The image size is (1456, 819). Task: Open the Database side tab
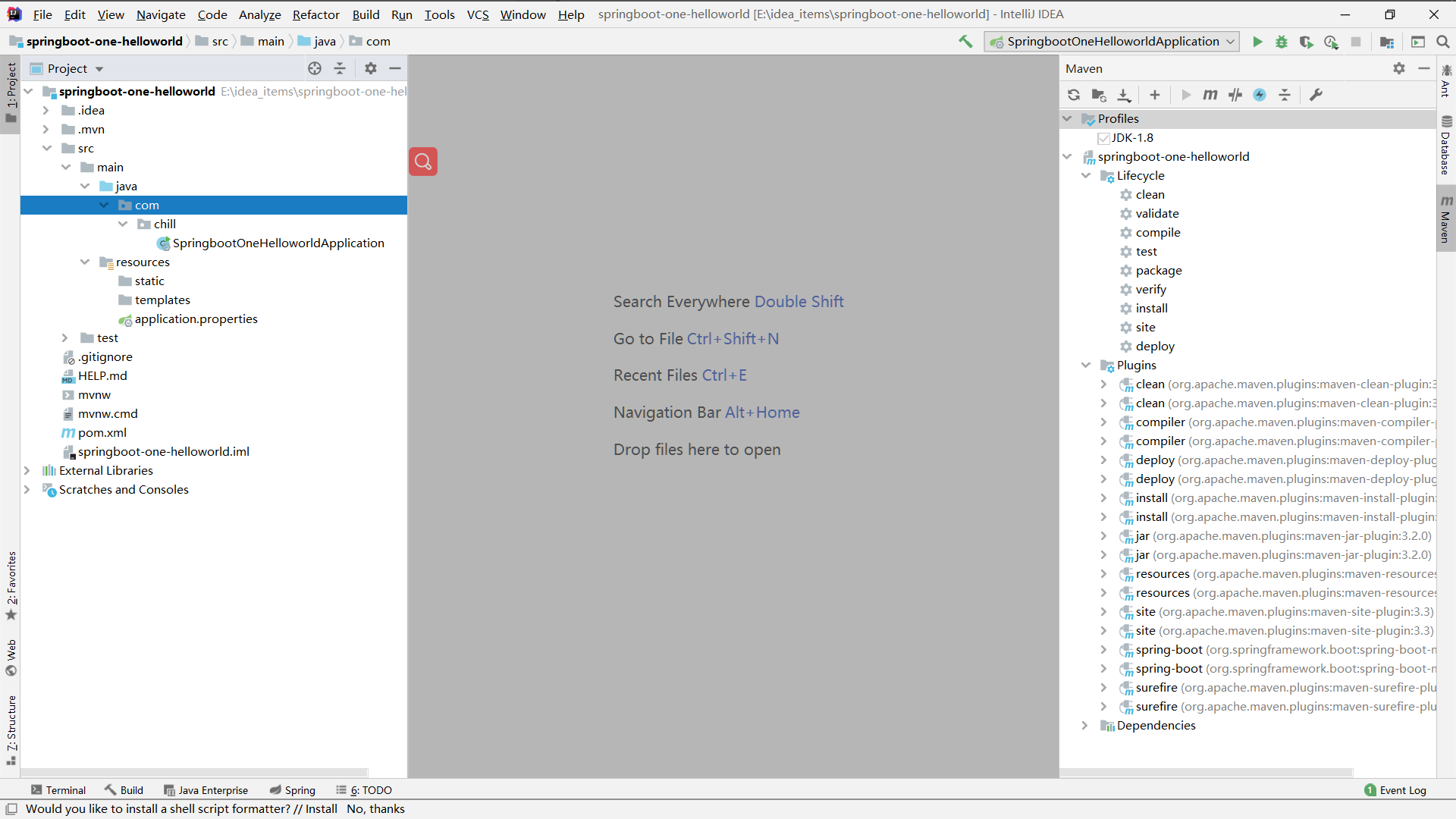[x=1446, y=146]
